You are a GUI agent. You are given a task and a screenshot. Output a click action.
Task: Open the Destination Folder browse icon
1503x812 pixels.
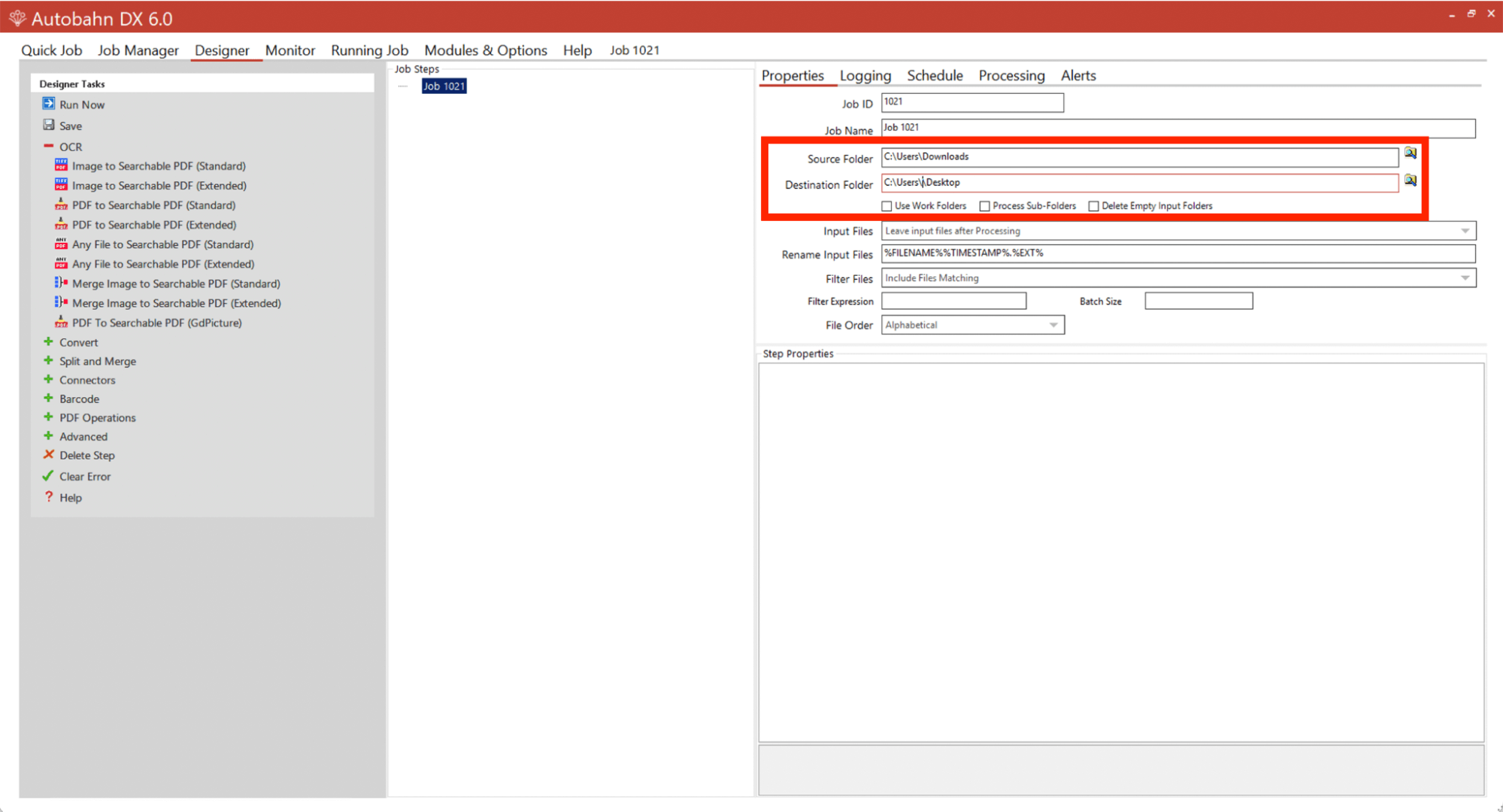1410,180
